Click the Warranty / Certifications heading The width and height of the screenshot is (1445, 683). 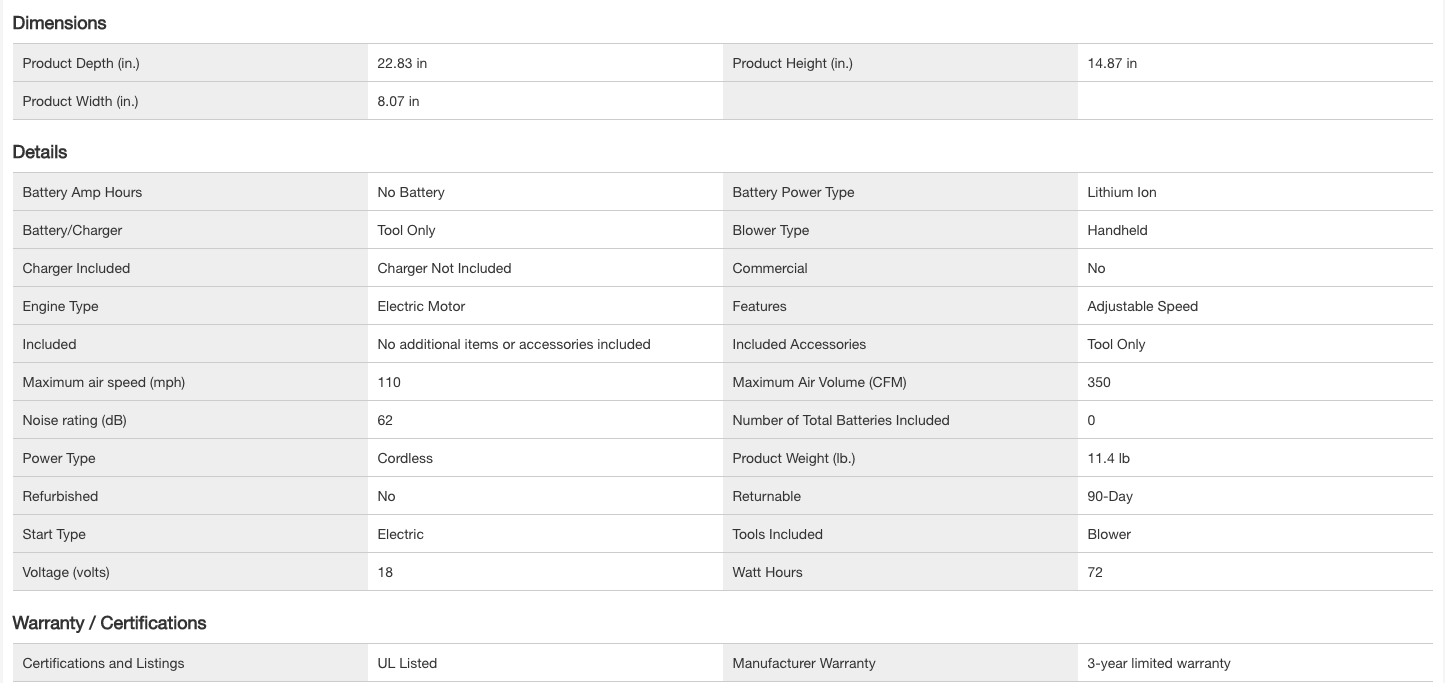pyautogui.click(x=109, y=623)
